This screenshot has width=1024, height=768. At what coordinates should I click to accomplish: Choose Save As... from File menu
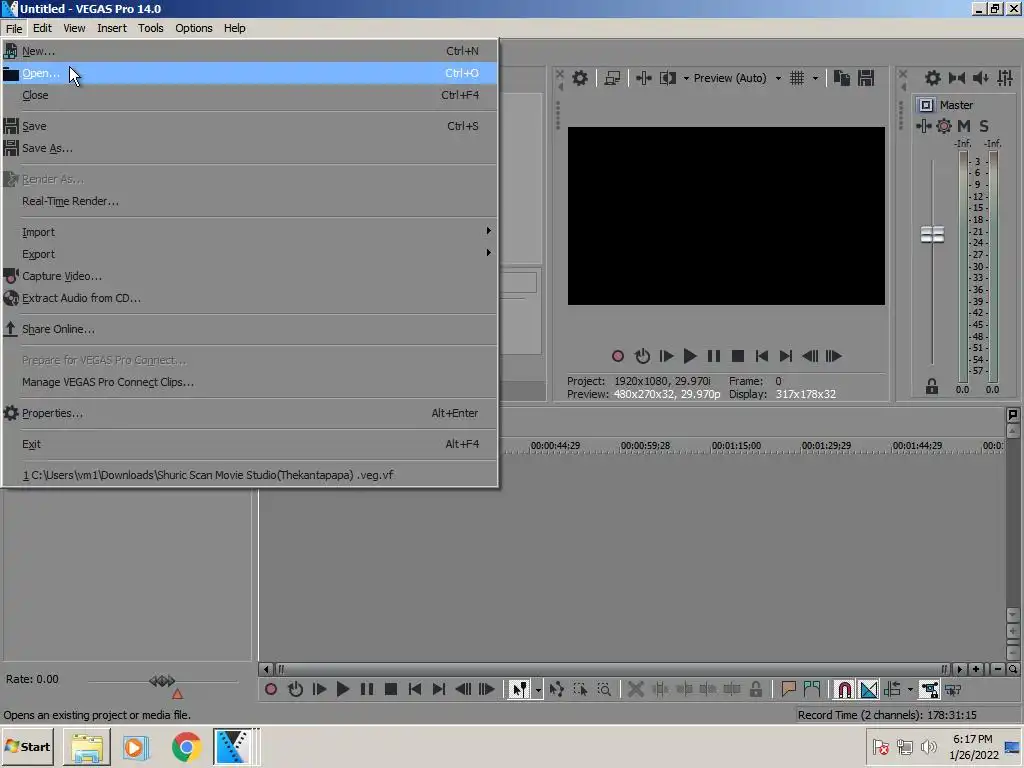249,148
